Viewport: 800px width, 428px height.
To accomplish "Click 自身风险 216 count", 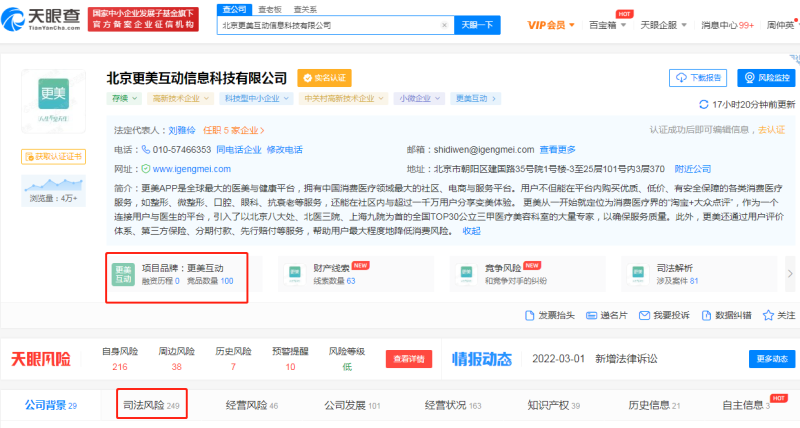I will [x=120, y=367].
